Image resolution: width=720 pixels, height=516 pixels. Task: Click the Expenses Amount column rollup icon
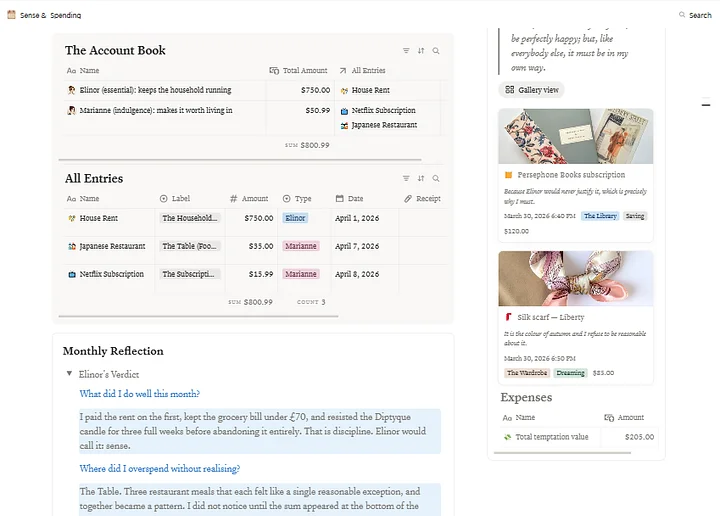(609, 418)
